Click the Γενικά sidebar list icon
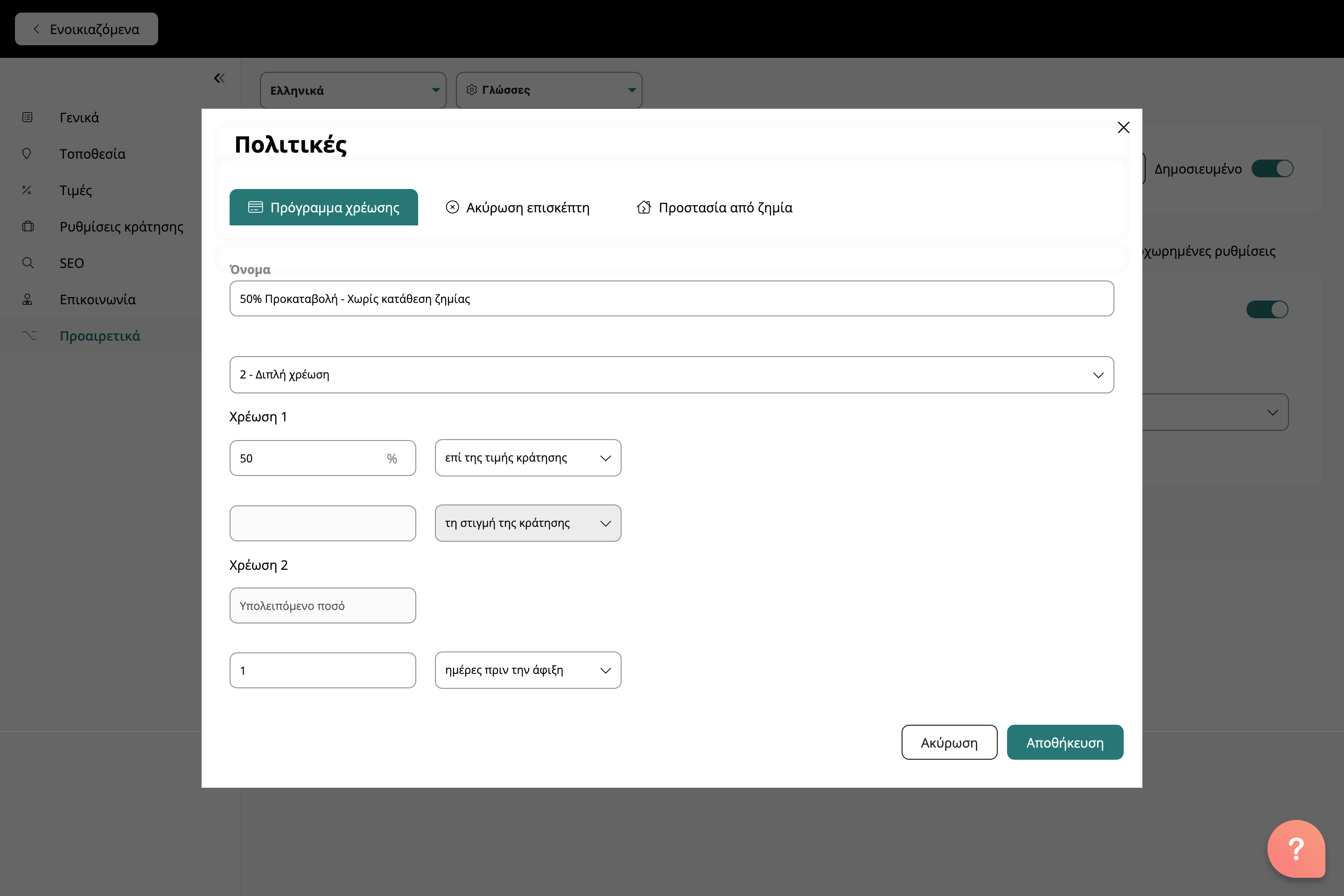 27,117
